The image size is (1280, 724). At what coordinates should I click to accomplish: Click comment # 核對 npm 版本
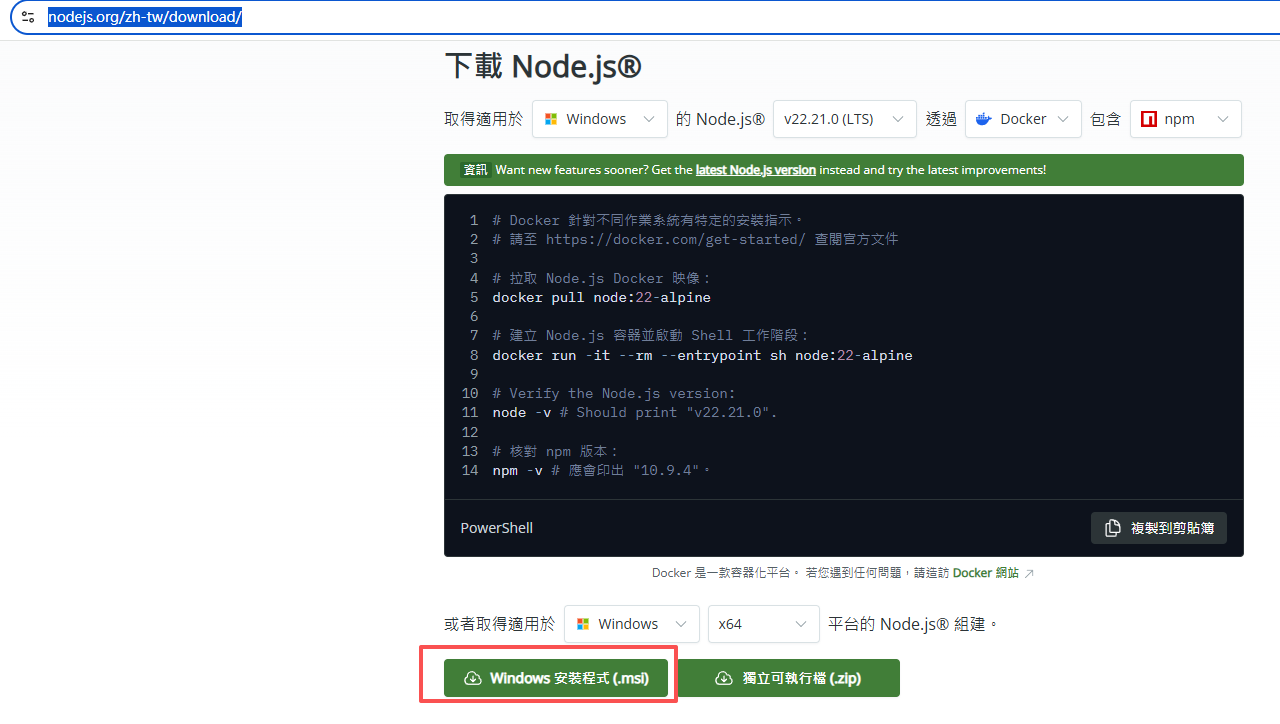556,451
